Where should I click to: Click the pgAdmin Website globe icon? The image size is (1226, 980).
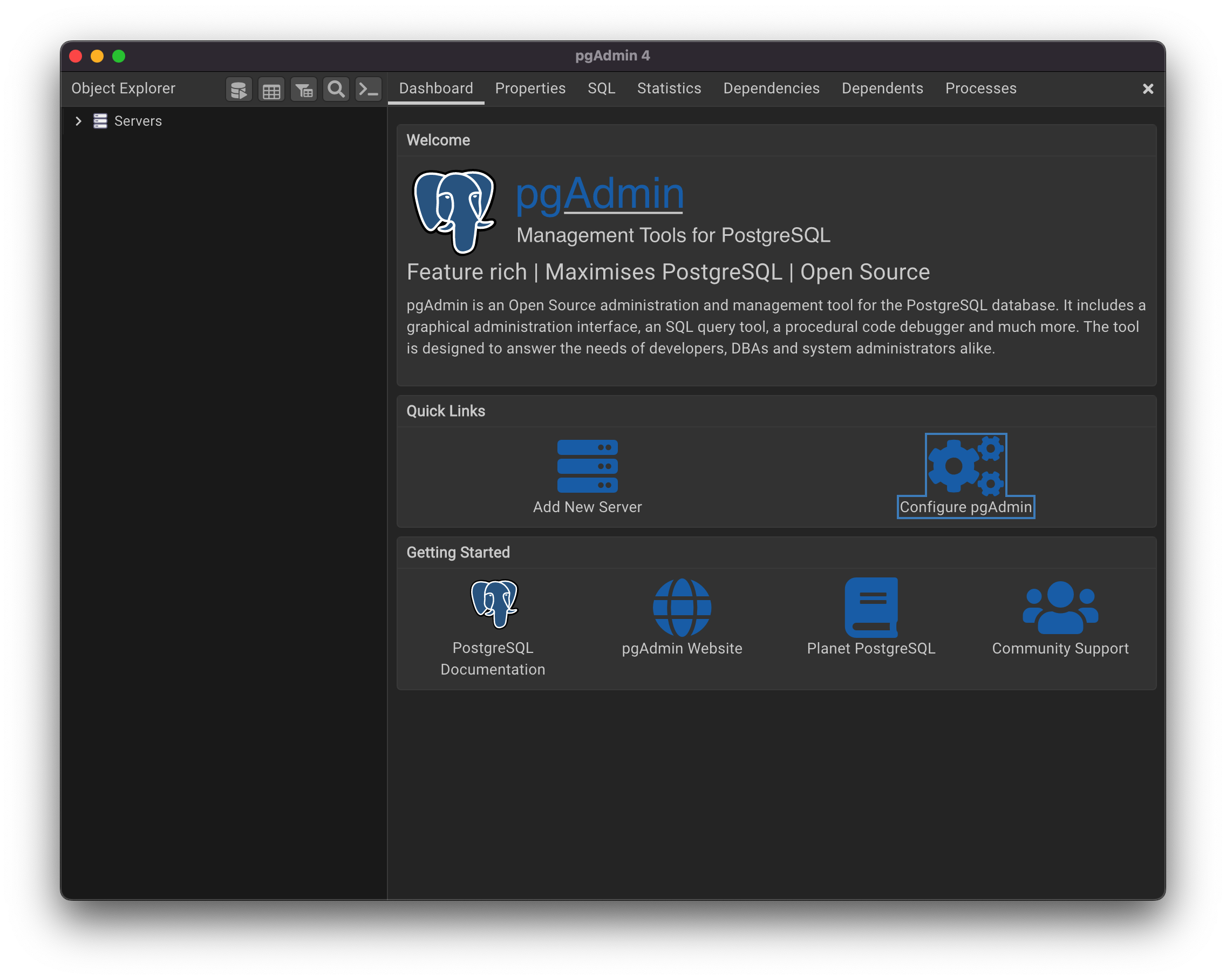682,607
